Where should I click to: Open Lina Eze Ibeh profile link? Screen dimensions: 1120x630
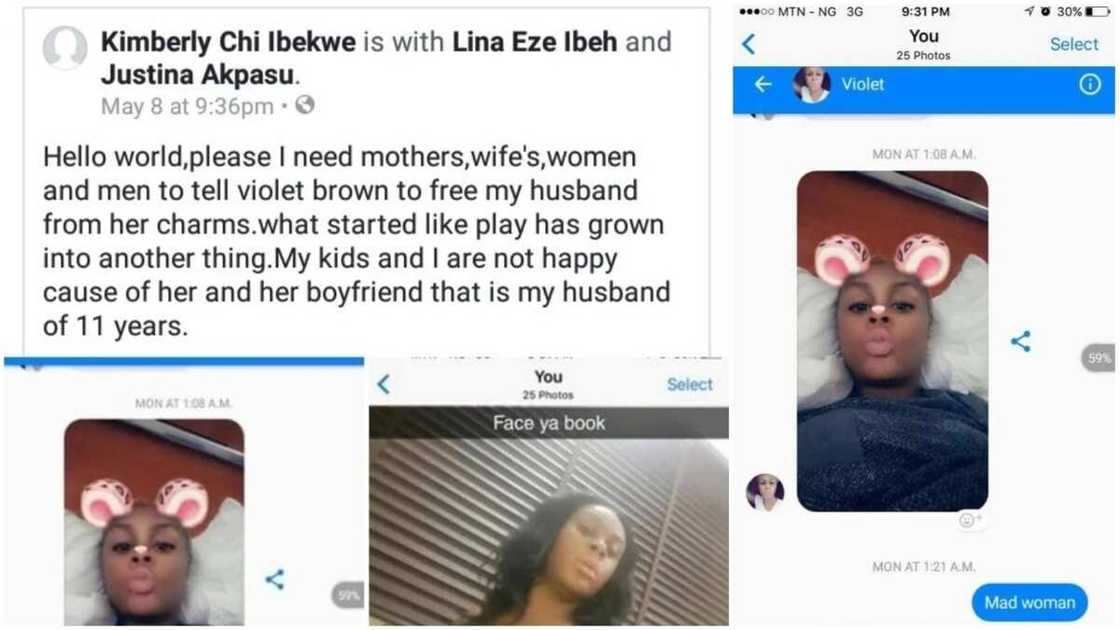(534, 42)
